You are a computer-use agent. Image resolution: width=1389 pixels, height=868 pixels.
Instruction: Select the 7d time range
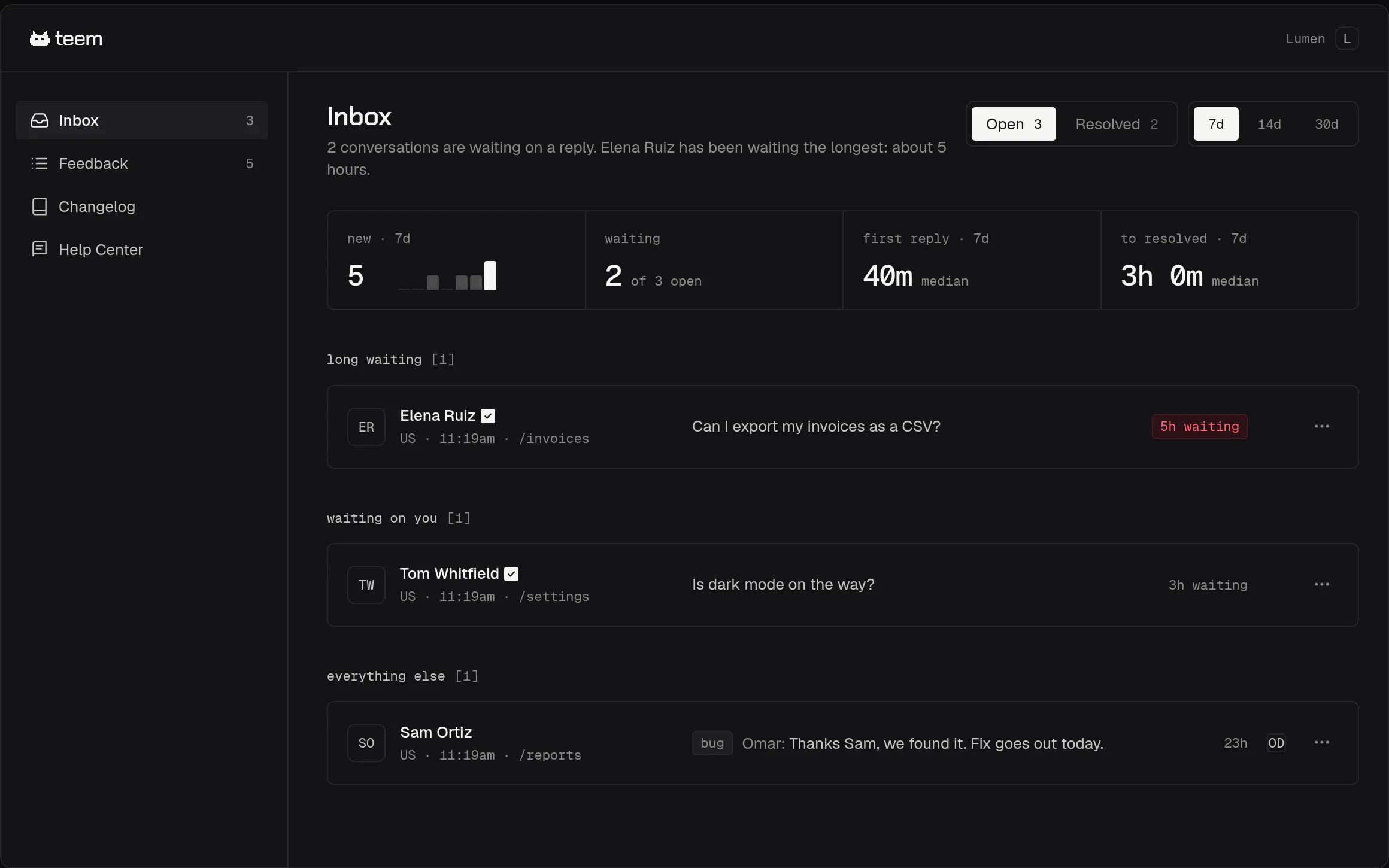1216,124
